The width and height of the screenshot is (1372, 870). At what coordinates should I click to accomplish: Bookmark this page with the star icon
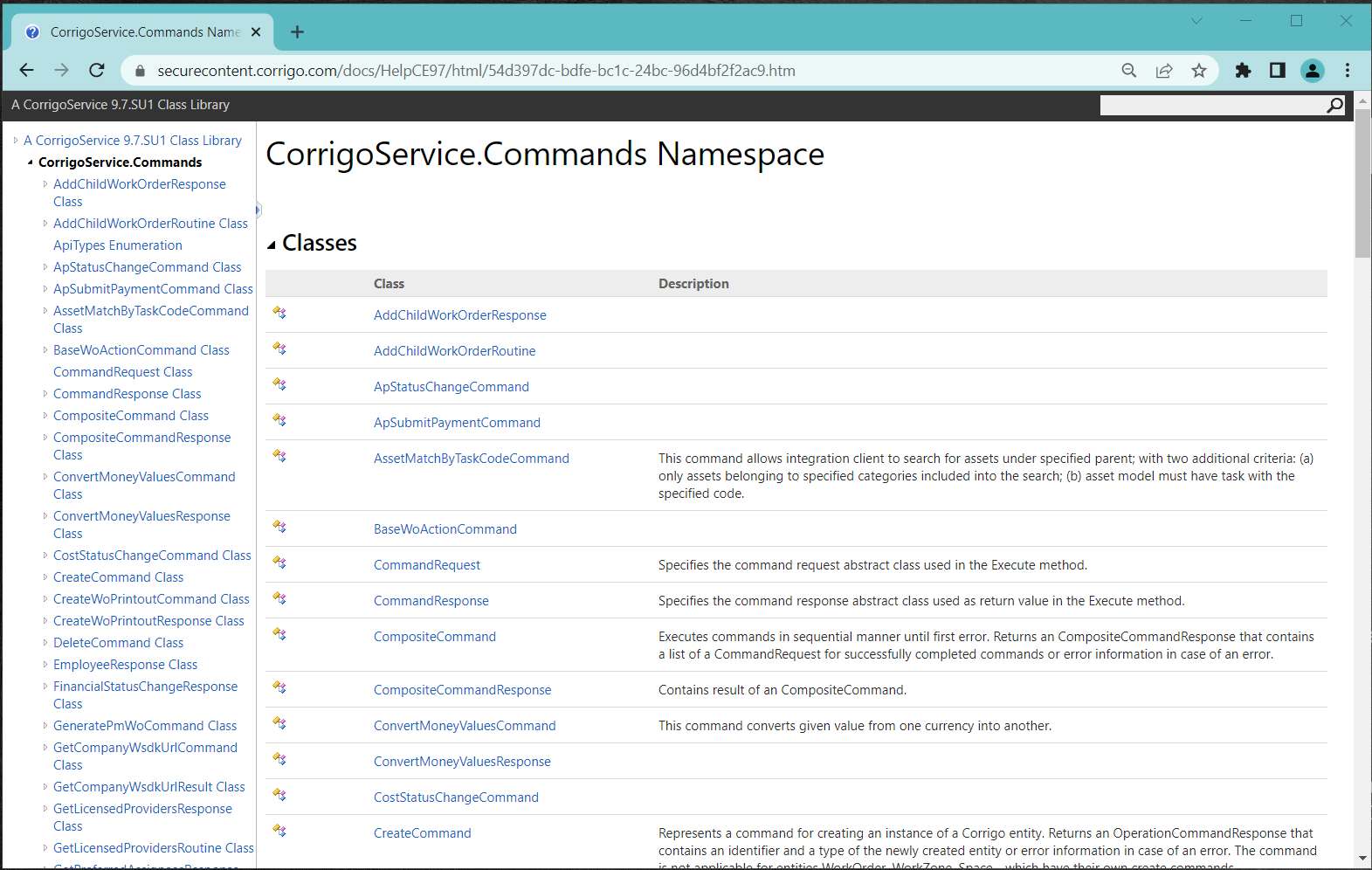click(x=1199, y=71)
